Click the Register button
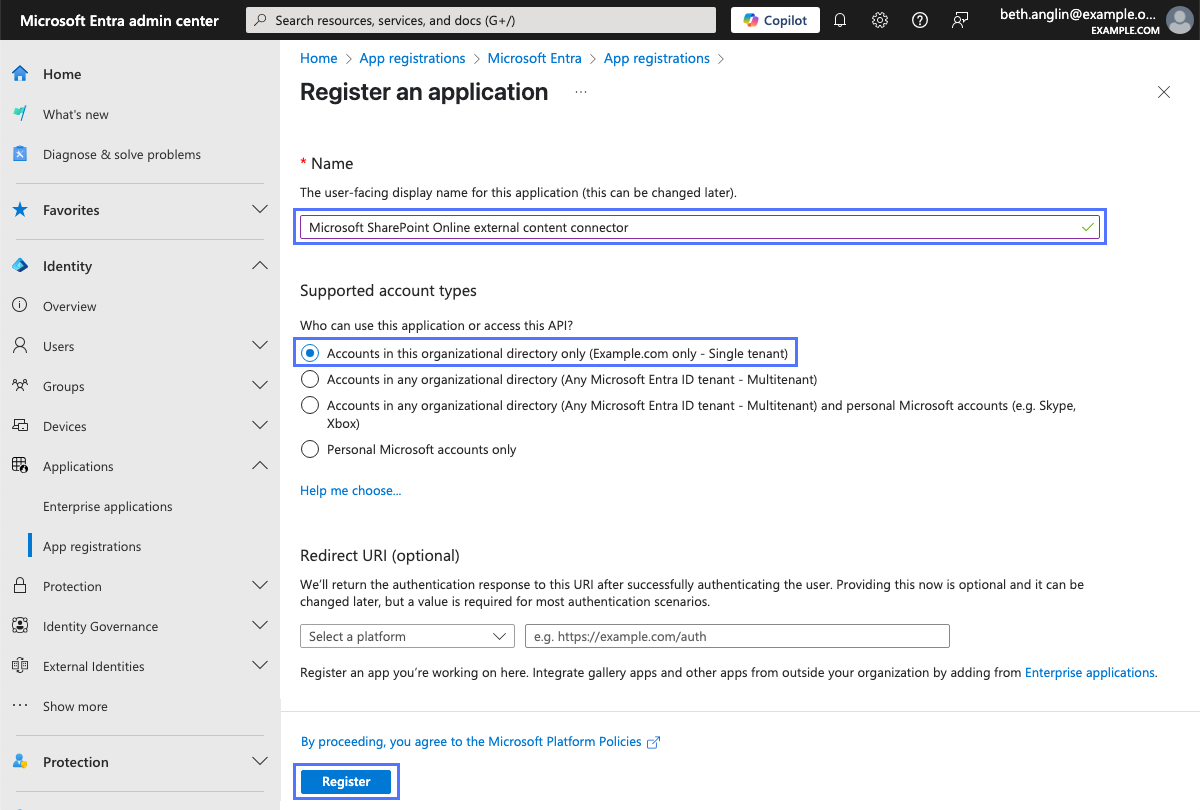The width and height of the screenshot is (1200, 810). click(346, 782)
